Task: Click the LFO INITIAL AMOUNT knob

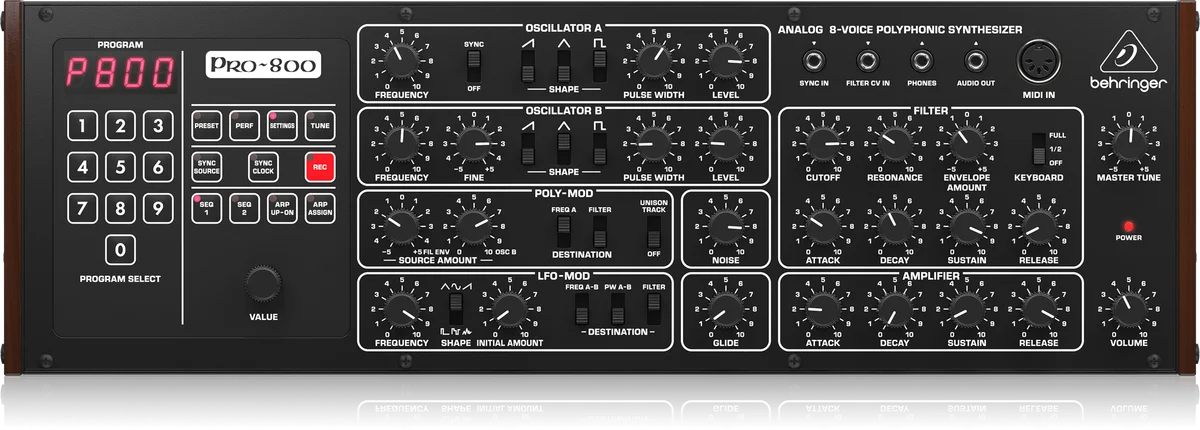Action: pos(509,310)
